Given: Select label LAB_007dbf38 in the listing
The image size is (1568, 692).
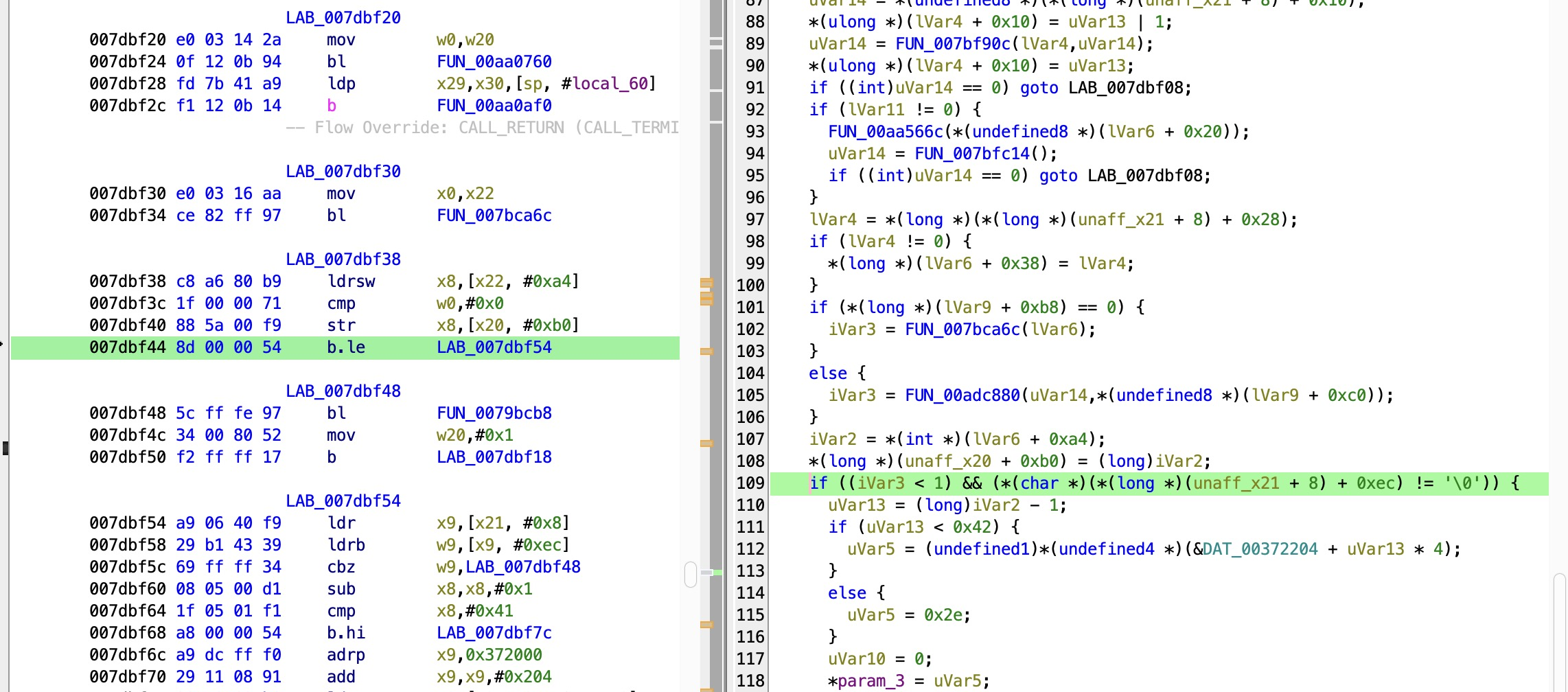Looking at the screenshot, I should point(343,259).
